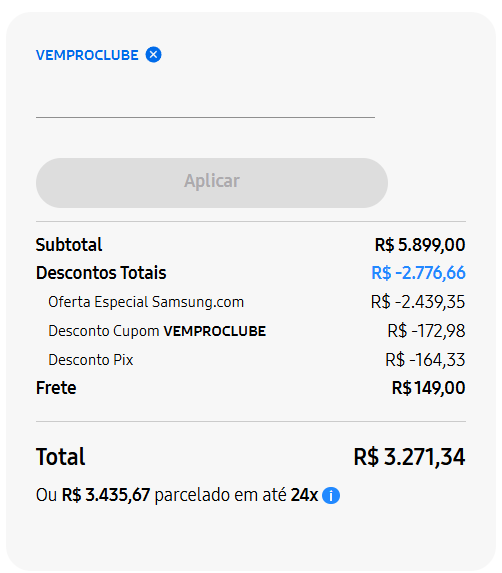Click the R$ -2.439,35 special offer discount
This screenshot has height=573, width=502.
418,302
